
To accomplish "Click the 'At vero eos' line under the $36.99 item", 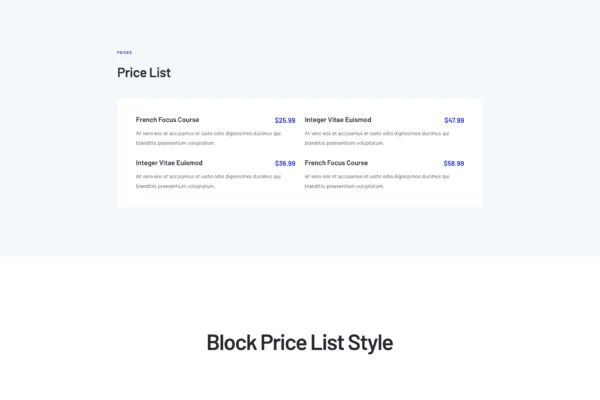I will click(x=208, y=176).
